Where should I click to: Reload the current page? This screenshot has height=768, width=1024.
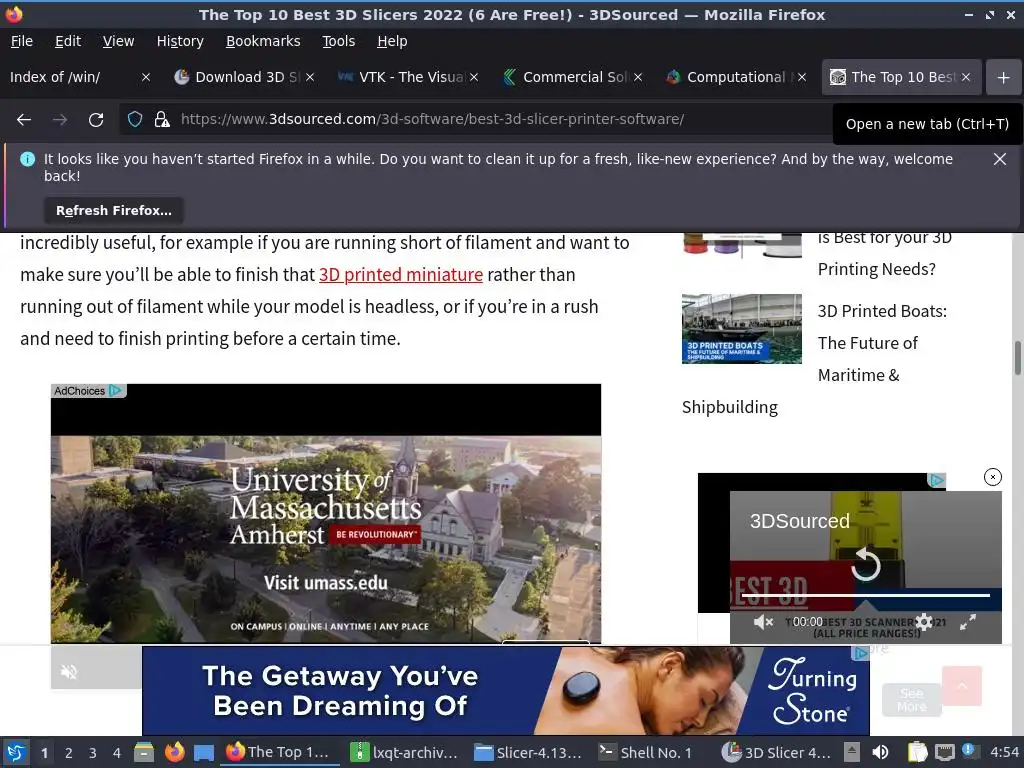coord(96,120)
